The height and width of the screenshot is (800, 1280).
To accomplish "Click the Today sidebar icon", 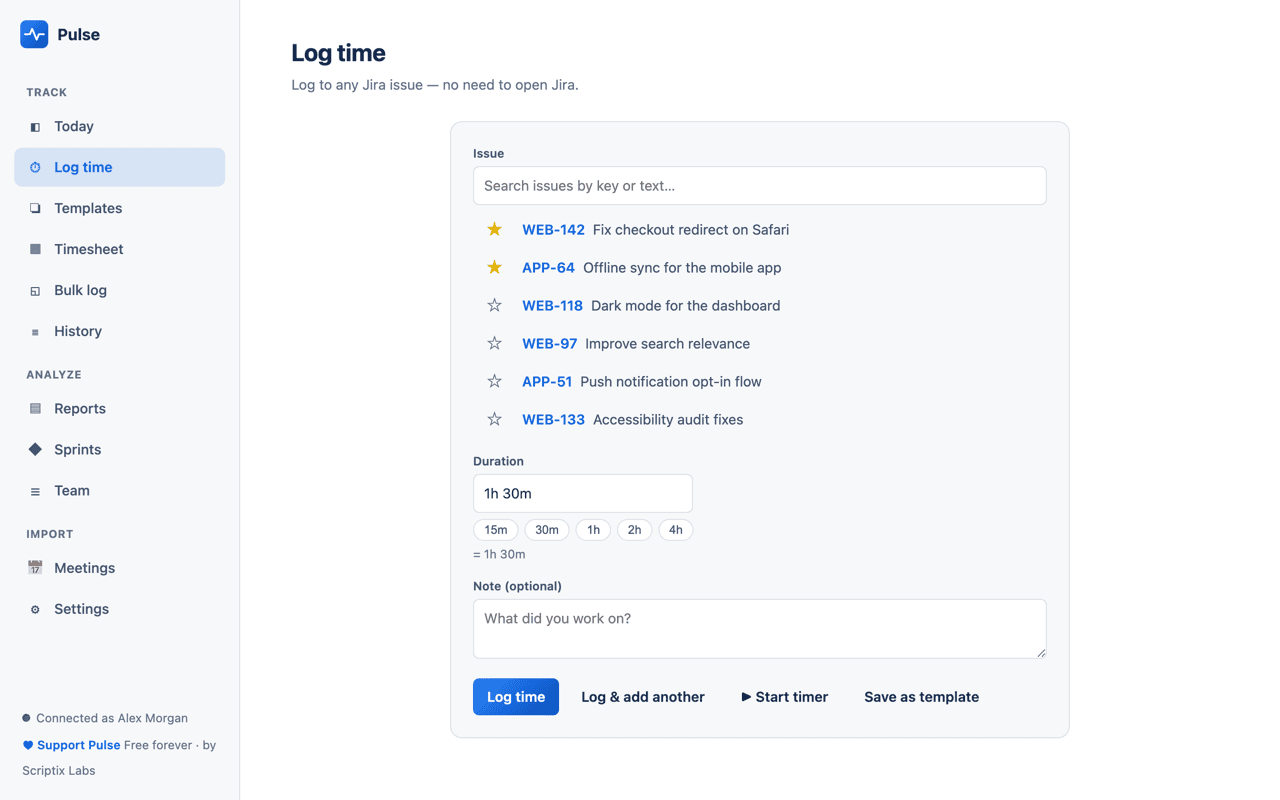I will [35, 127].
